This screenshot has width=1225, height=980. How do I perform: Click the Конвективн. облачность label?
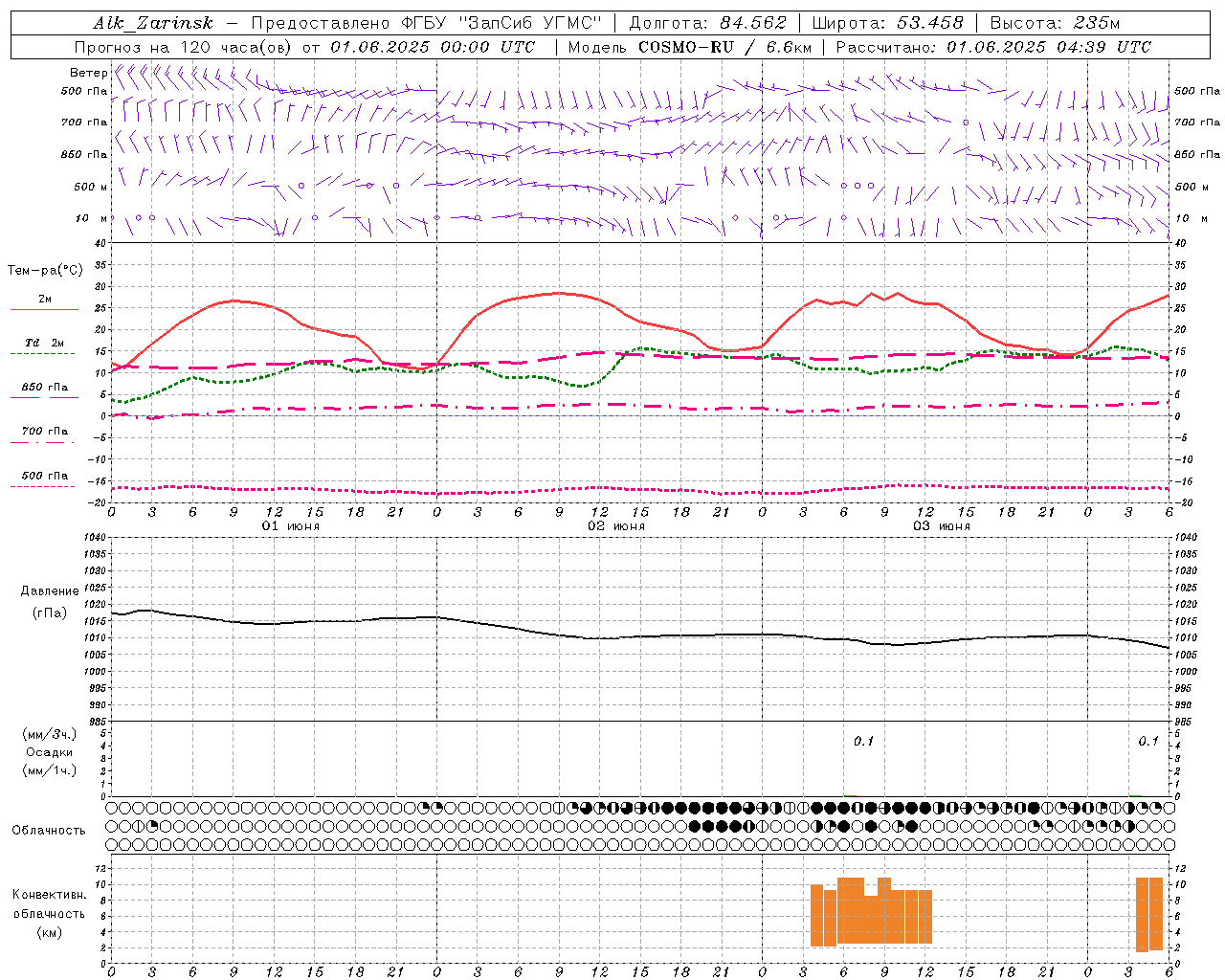(x=49, y=903)
